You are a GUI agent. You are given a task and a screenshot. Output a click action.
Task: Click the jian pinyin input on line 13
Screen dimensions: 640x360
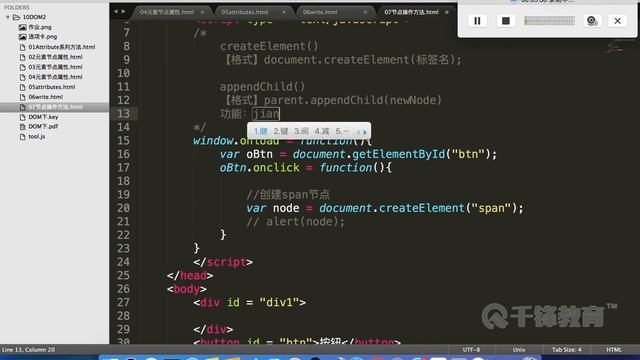(x=266, y=114)
